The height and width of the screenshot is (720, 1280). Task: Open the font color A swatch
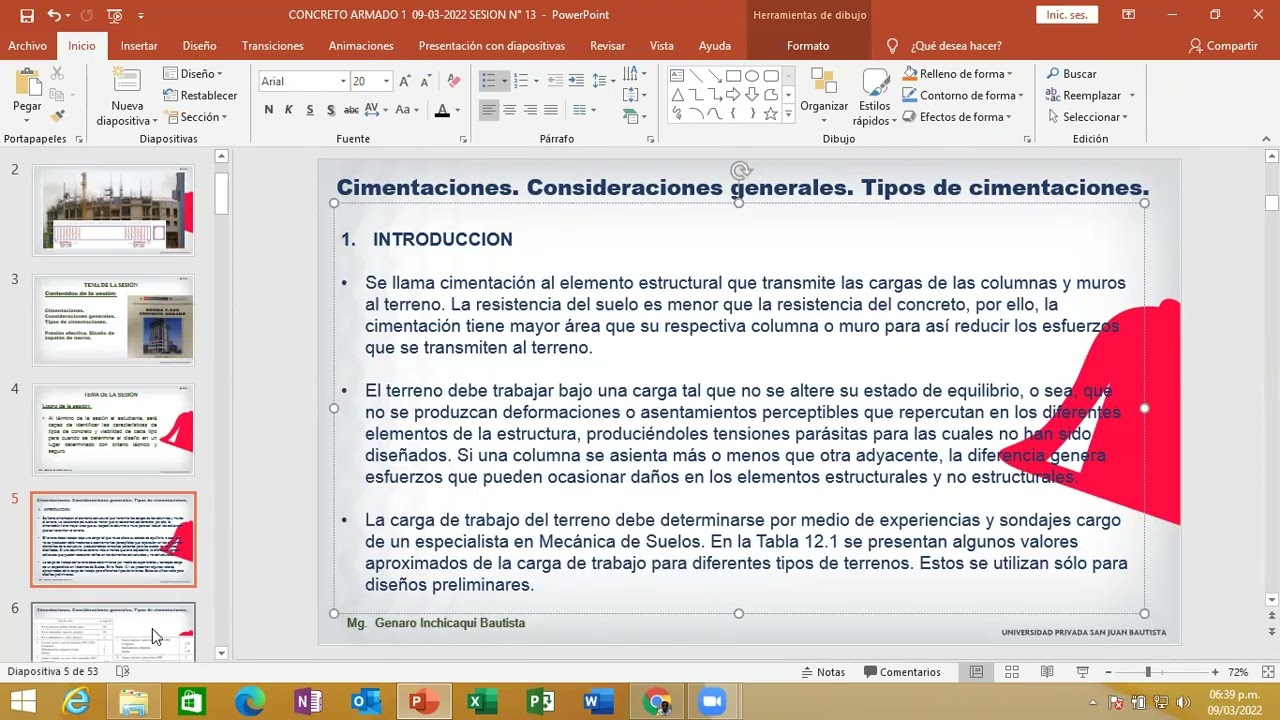point(442,110)
